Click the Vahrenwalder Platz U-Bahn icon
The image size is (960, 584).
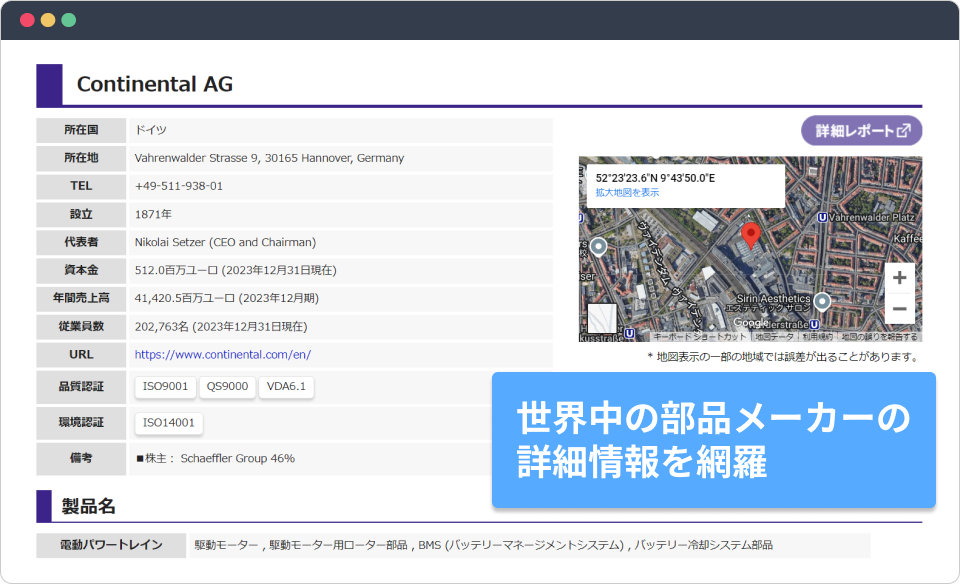coord(822,215)
